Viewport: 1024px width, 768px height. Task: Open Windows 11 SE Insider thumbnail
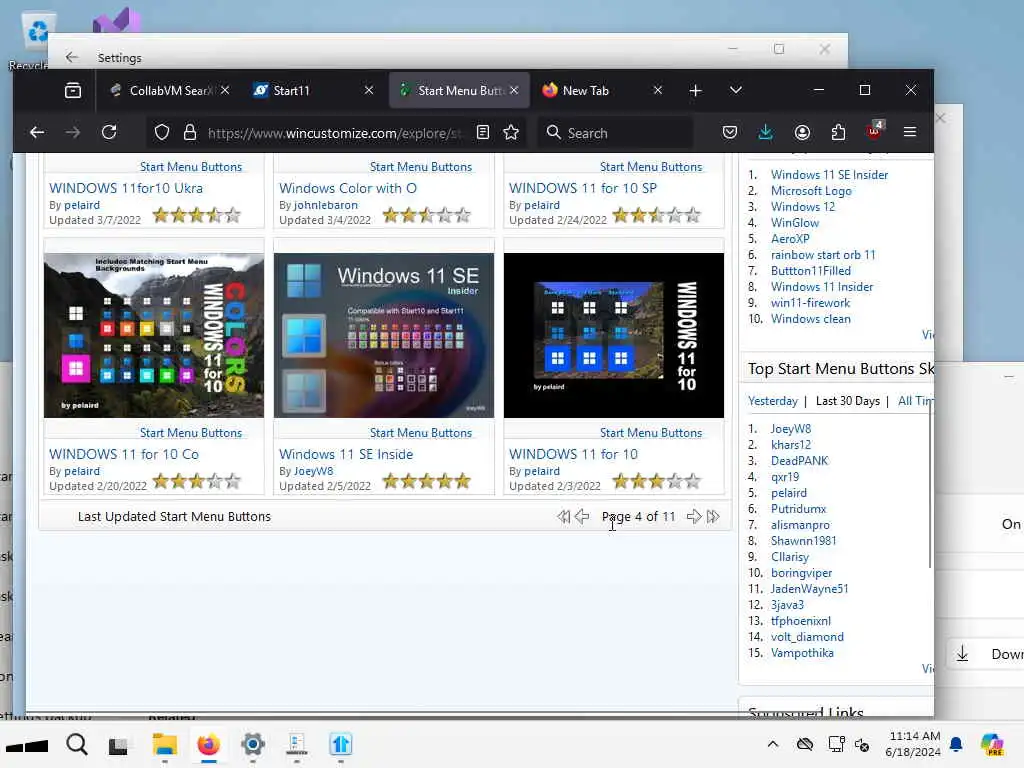384,335
